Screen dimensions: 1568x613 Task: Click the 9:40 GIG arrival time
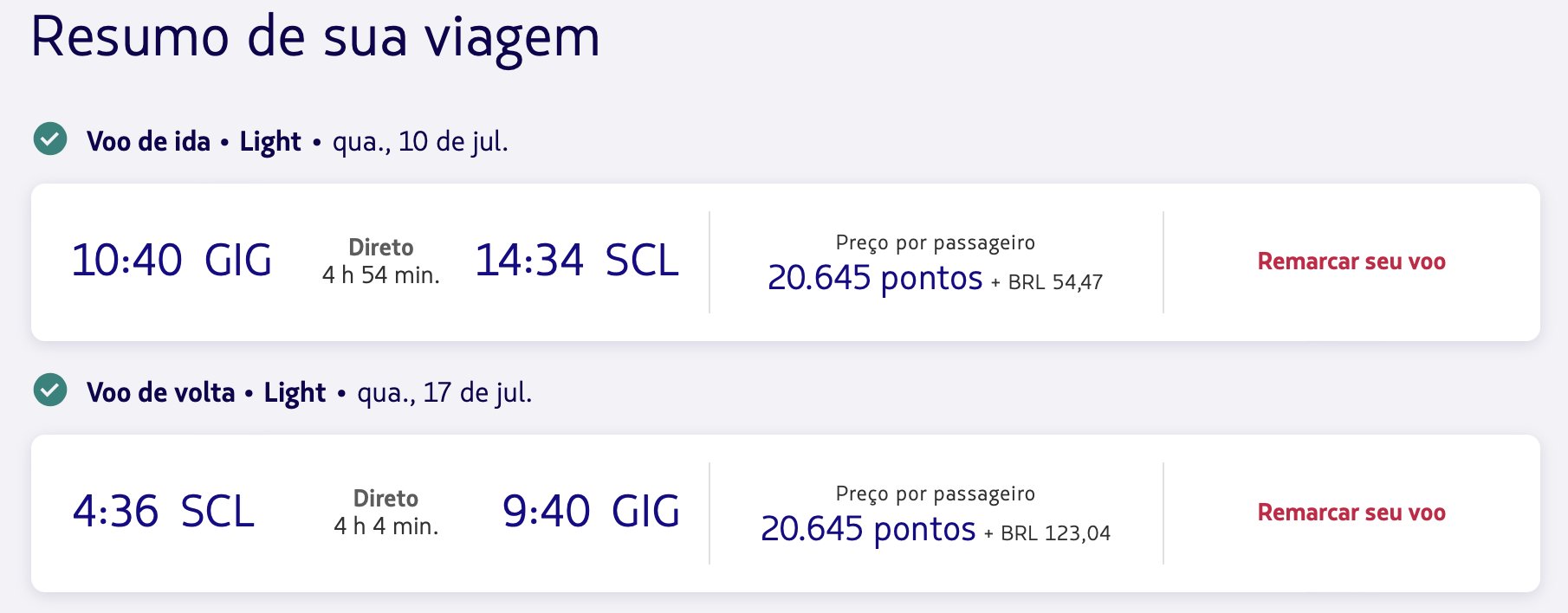(x=591, y=512)
